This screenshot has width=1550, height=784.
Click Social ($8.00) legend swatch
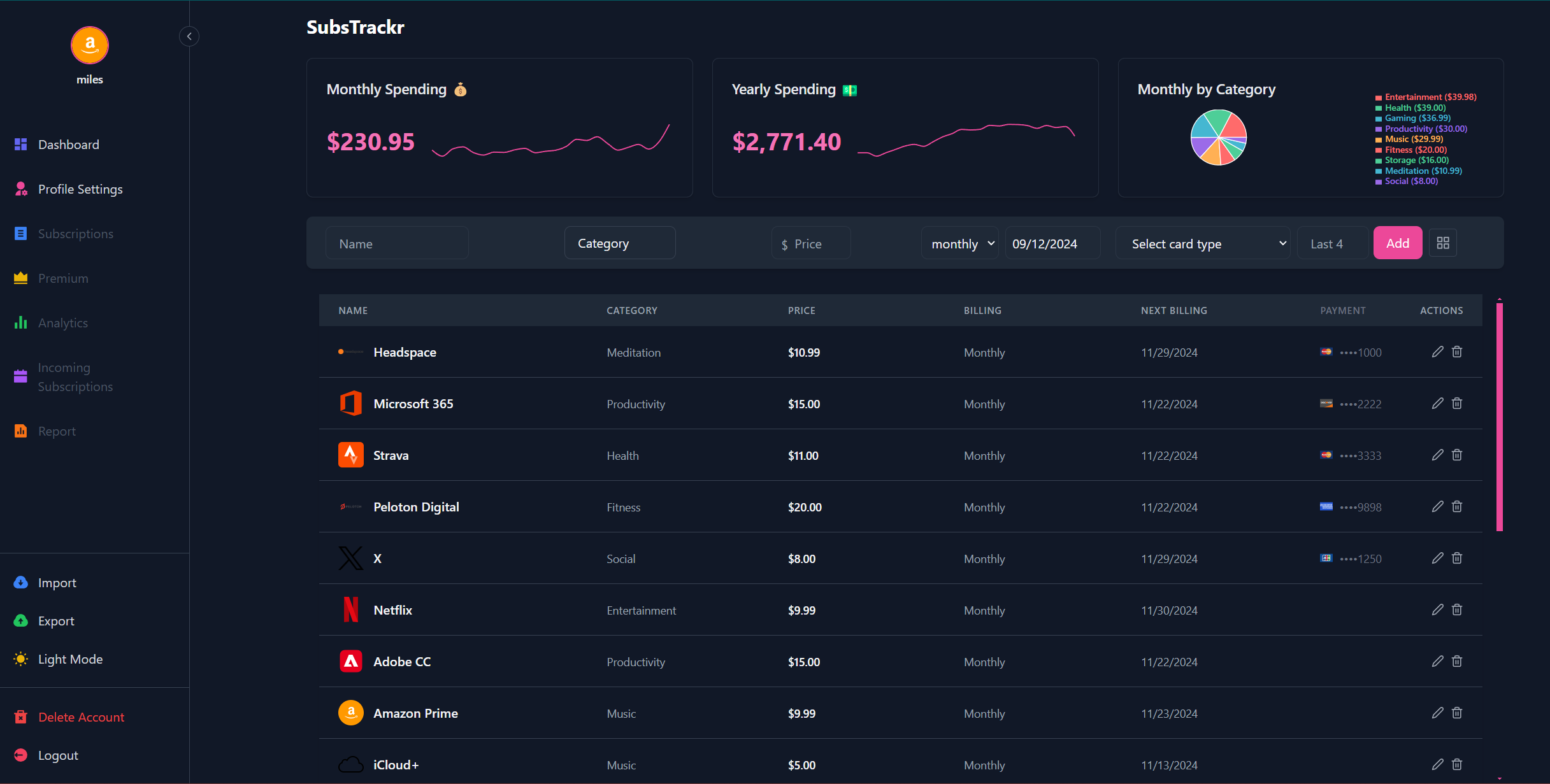point(1379,182)
